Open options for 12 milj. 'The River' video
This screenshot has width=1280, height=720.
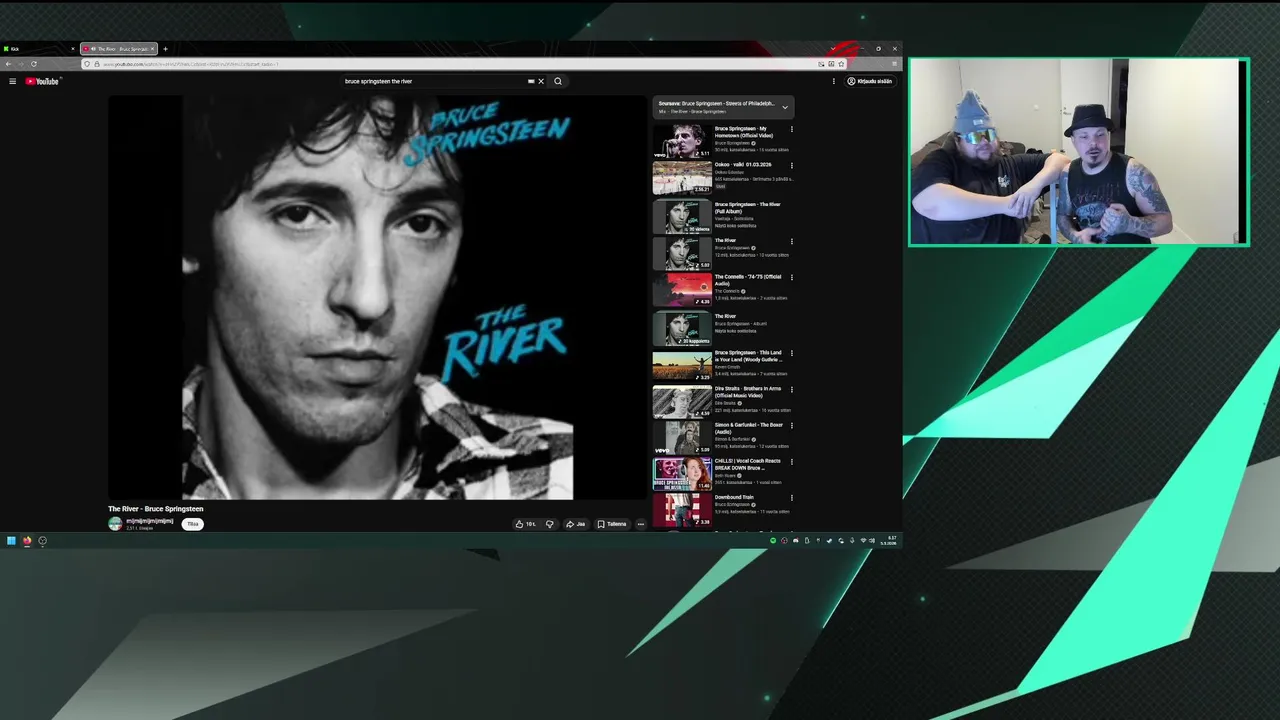(x=792, y=241)
